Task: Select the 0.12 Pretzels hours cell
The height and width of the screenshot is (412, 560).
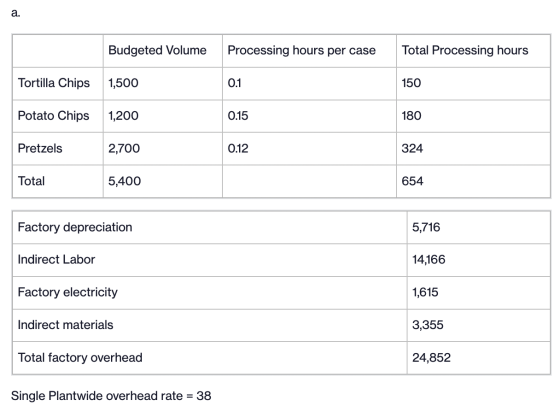Action: click(x=238, y=149)
